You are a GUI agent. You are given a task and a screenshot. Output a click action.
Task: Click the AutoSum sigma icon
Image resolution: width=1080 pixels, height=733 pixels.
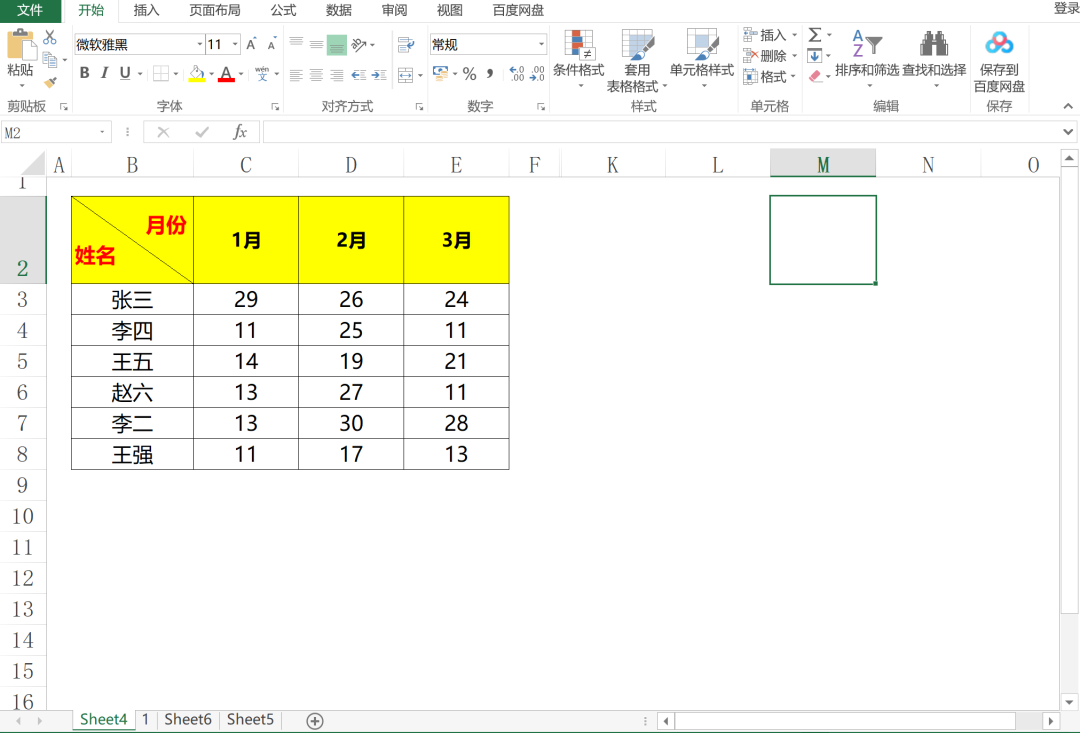pyautogui.click(x=815, y=34)
